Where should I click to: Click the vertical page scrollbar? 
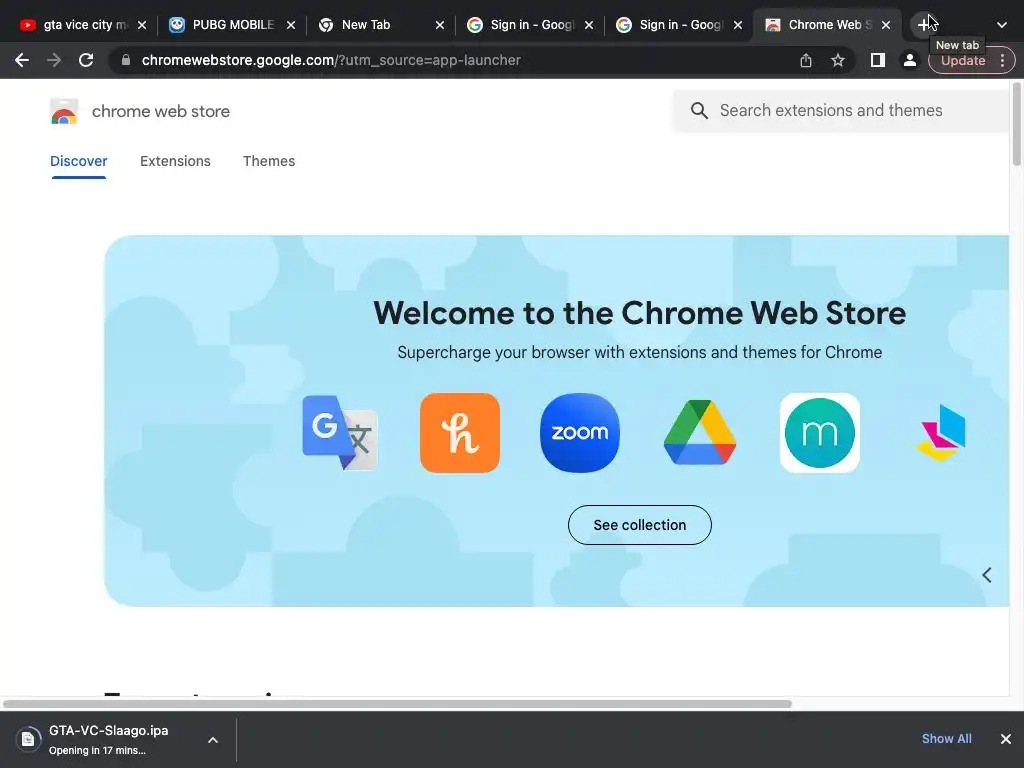coord(1017,124)
